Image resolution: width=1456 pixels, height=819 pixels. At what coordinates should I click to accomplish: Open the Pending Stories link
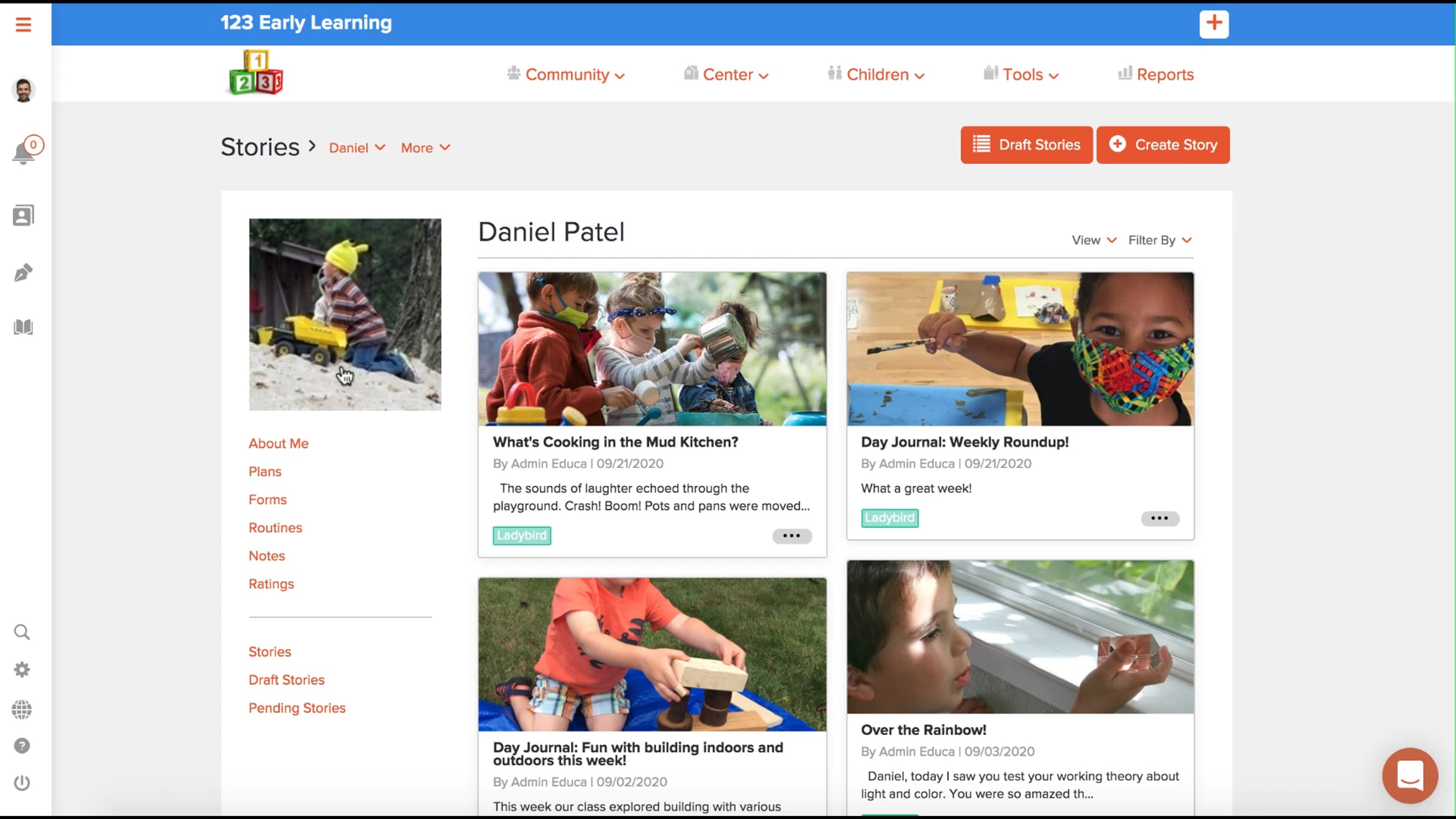coord(297,708)
